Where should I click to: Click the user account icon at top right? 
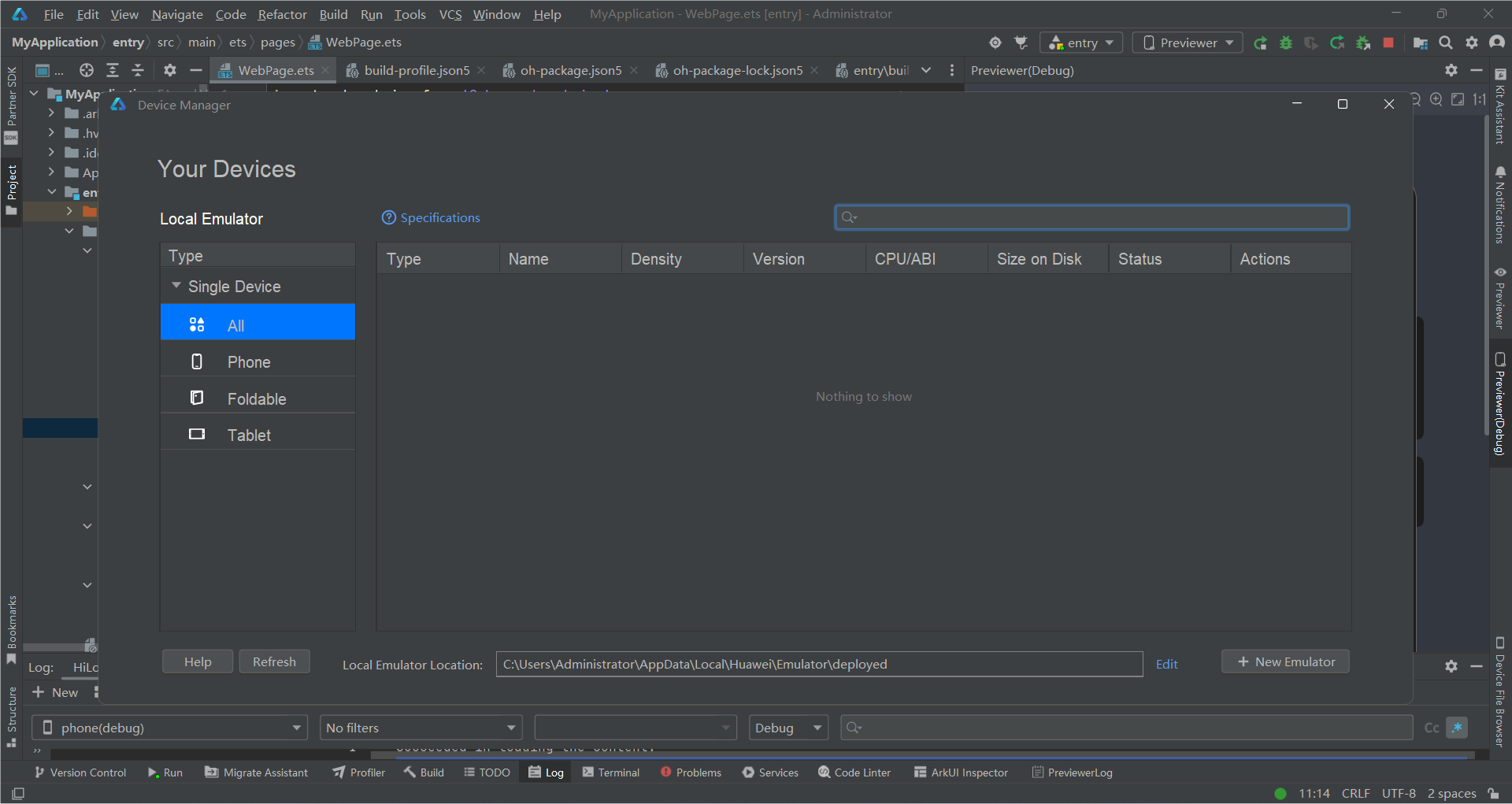coord(1497,43)
